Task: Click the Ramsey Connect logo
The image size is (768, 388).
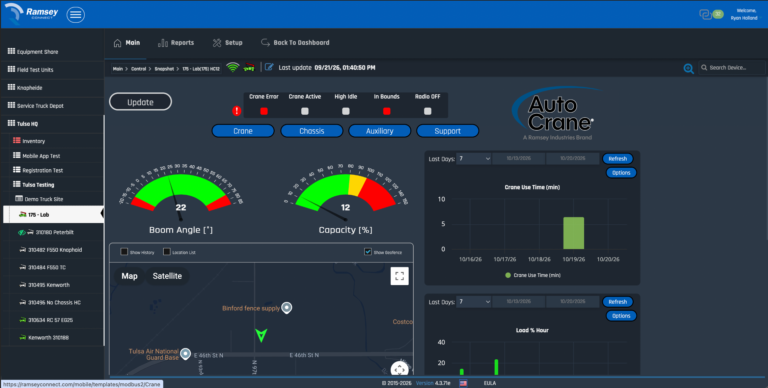Action: pyautogui.click(x=32, y=14)
